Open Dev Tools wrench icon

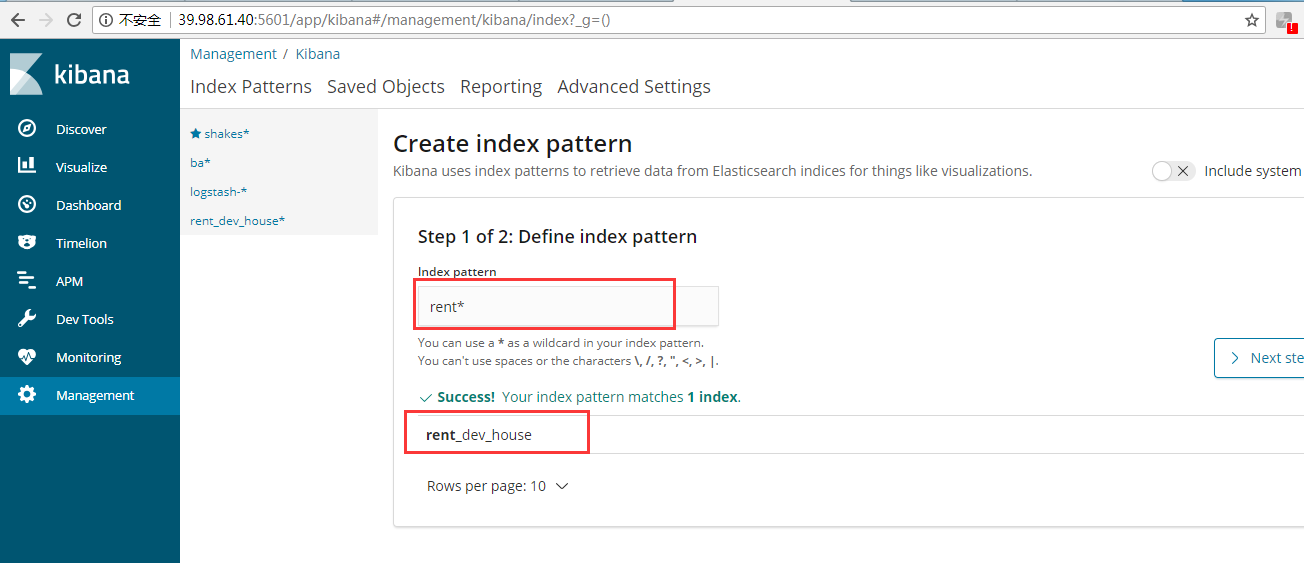(x=27, y=319)
